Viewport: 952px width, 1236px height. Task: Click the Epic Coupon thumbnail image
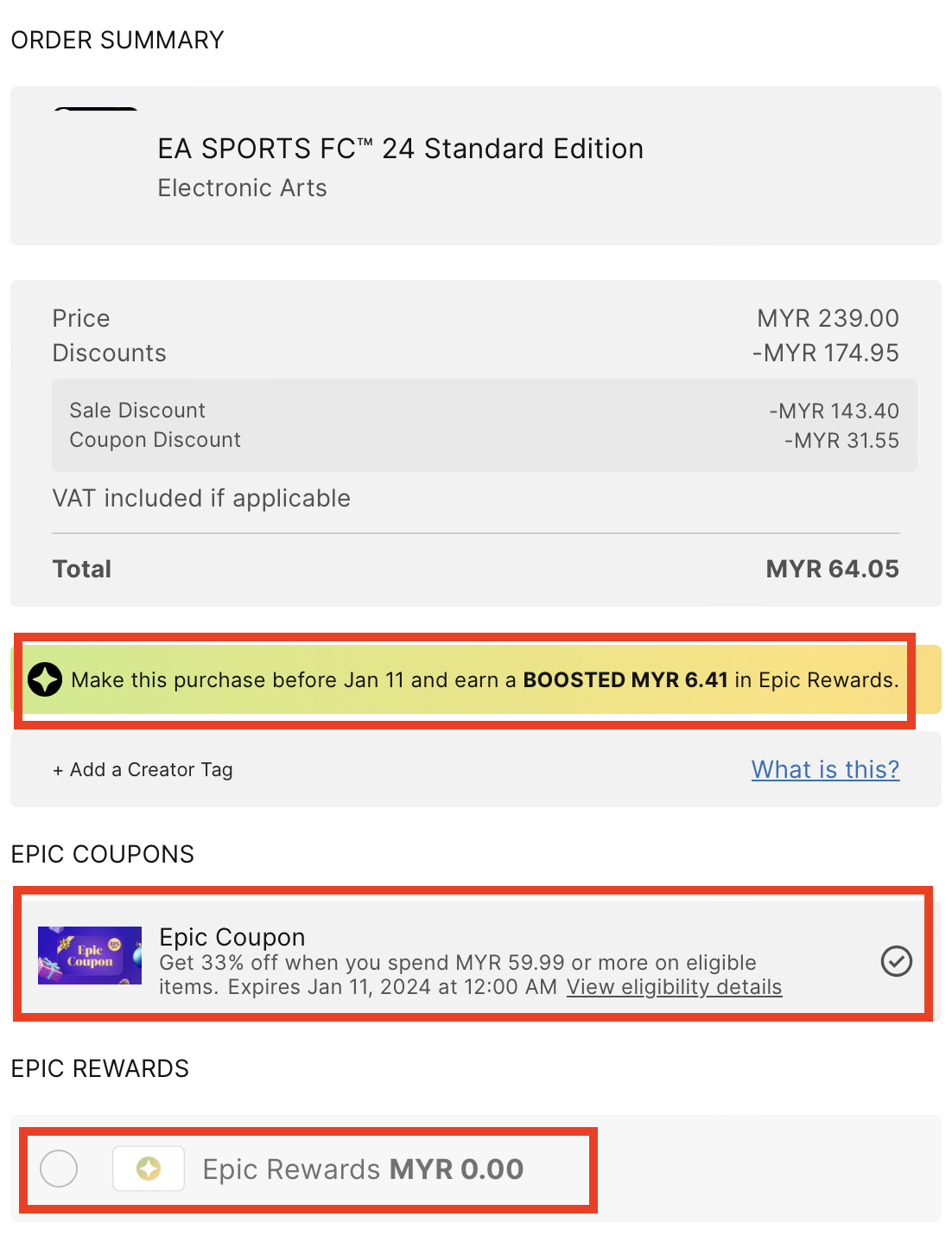click(90, 956)
